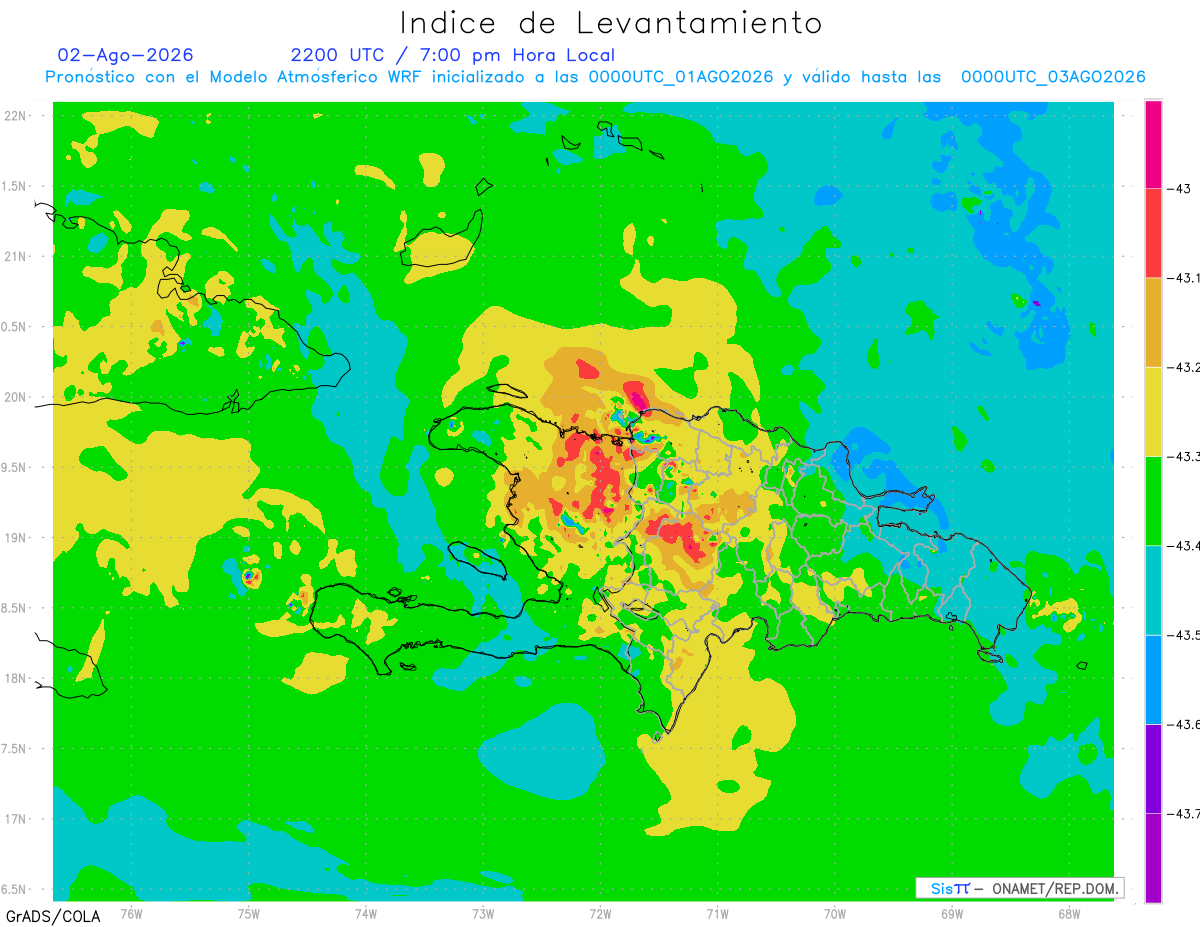Click the colorbar value "-43.1"
1200x927 pixels.
point(1183,278)
